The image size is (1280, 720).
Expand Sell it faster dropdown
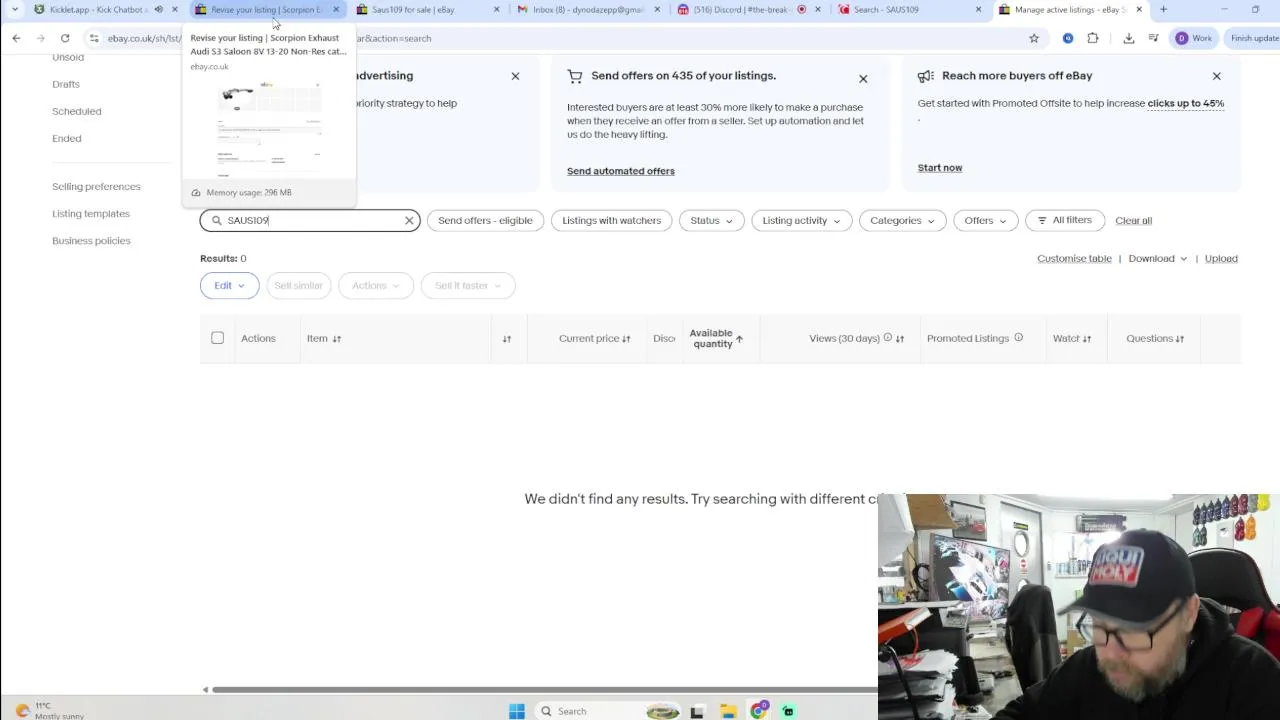coord(468,285)
